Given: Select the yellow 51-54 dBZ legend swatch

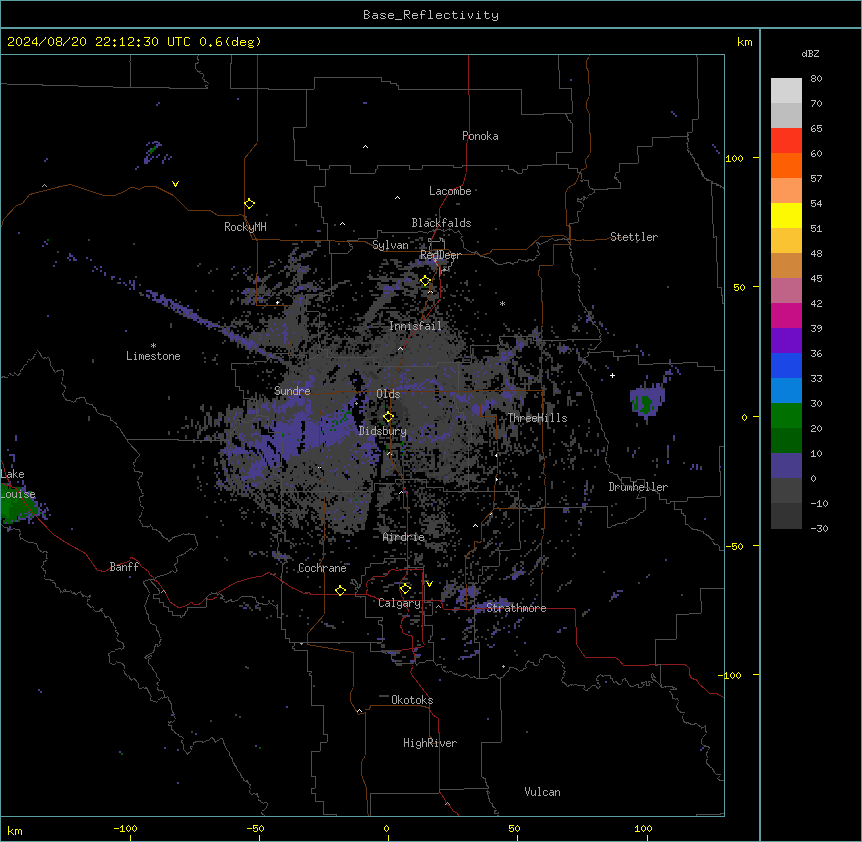Looking at the screenshot, I should click(x=786, y=215).
